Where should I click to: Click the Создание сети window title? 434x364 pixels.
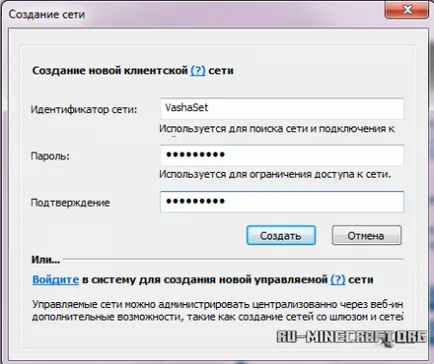click(47, 14)
